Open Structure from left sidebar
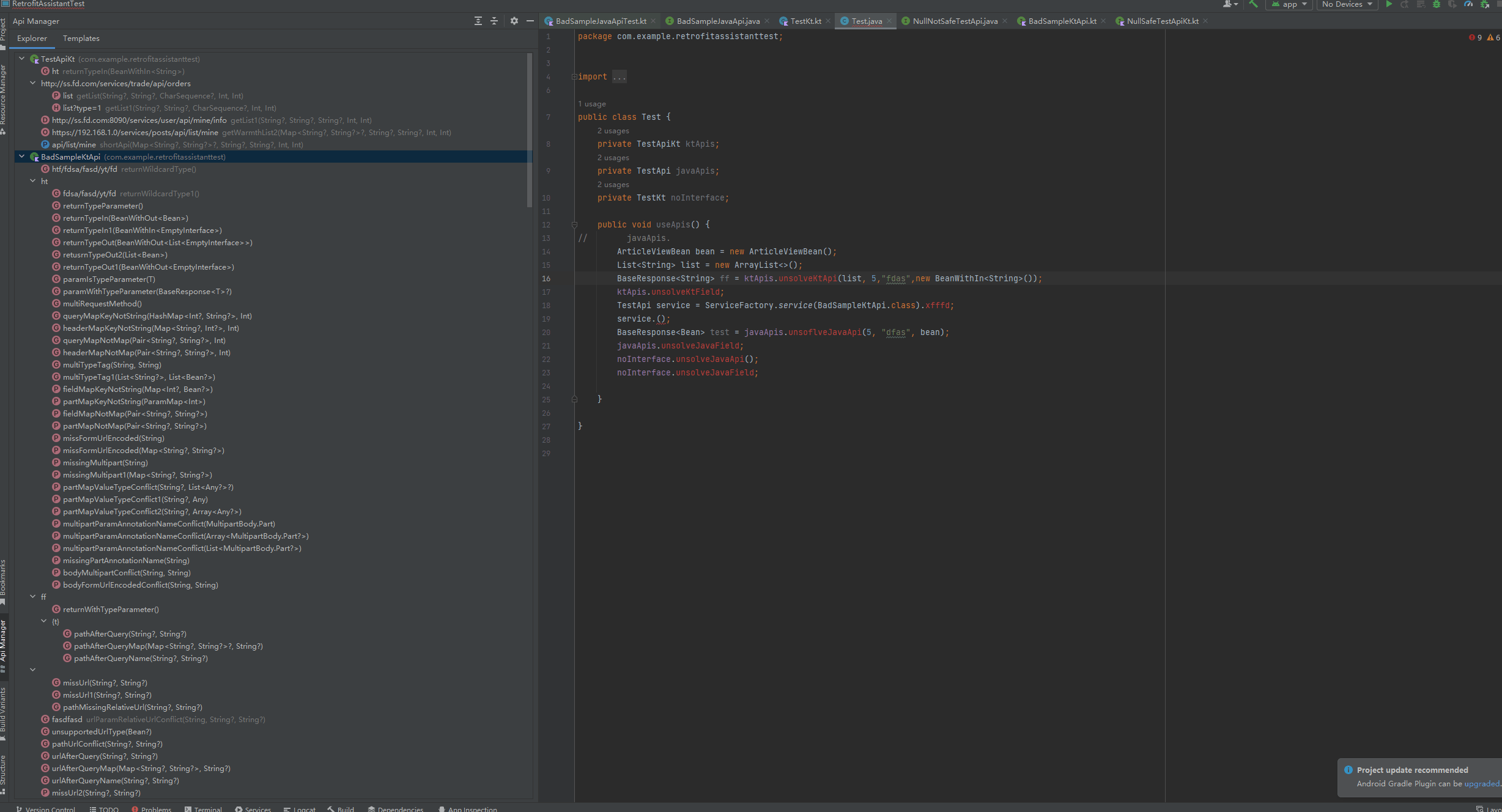 point(4,774)
